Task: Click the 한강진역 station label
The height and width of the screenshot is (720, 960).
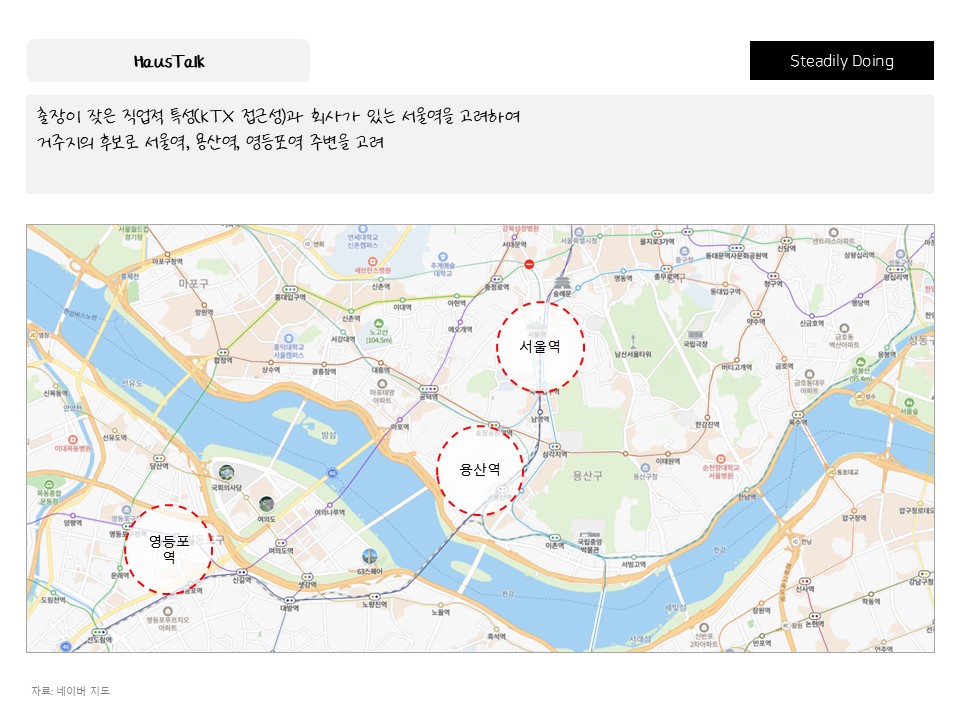Action: click(x=707, y=425)
